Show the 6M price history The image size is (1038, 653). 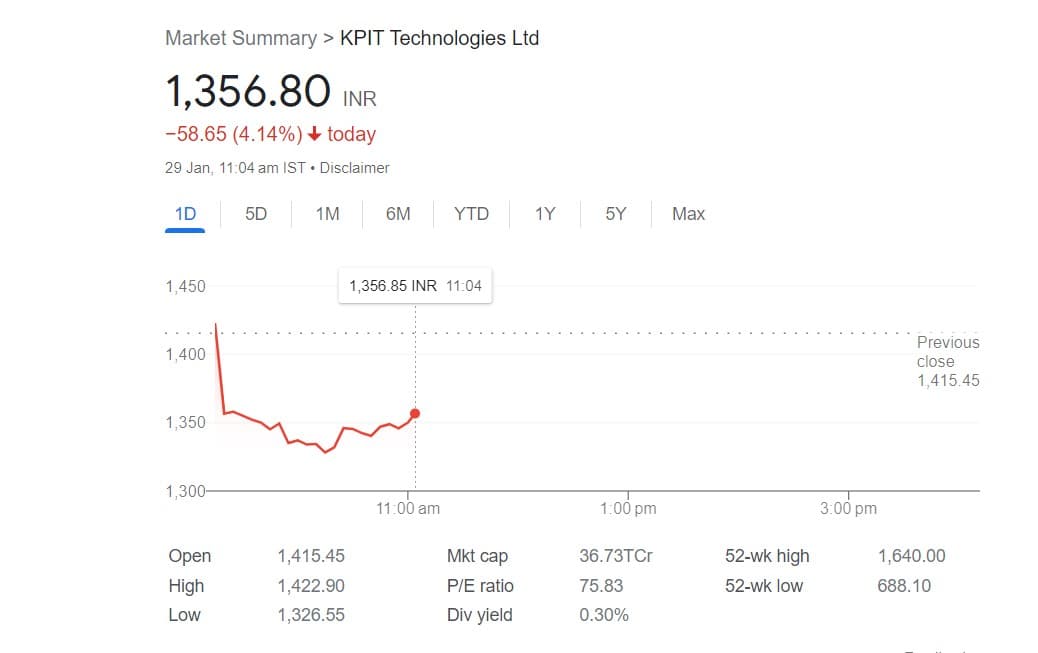point(398,214)
